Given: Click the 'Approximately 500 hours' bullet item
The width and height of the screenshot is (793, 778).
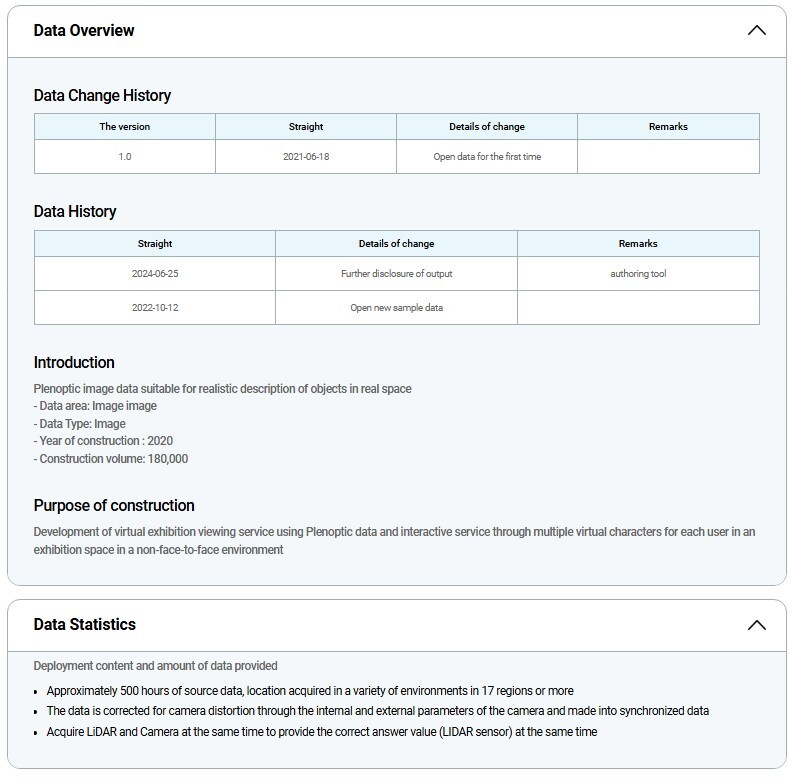Looking at the screenshot, I should pyautogui.click(x=310, y=691).
